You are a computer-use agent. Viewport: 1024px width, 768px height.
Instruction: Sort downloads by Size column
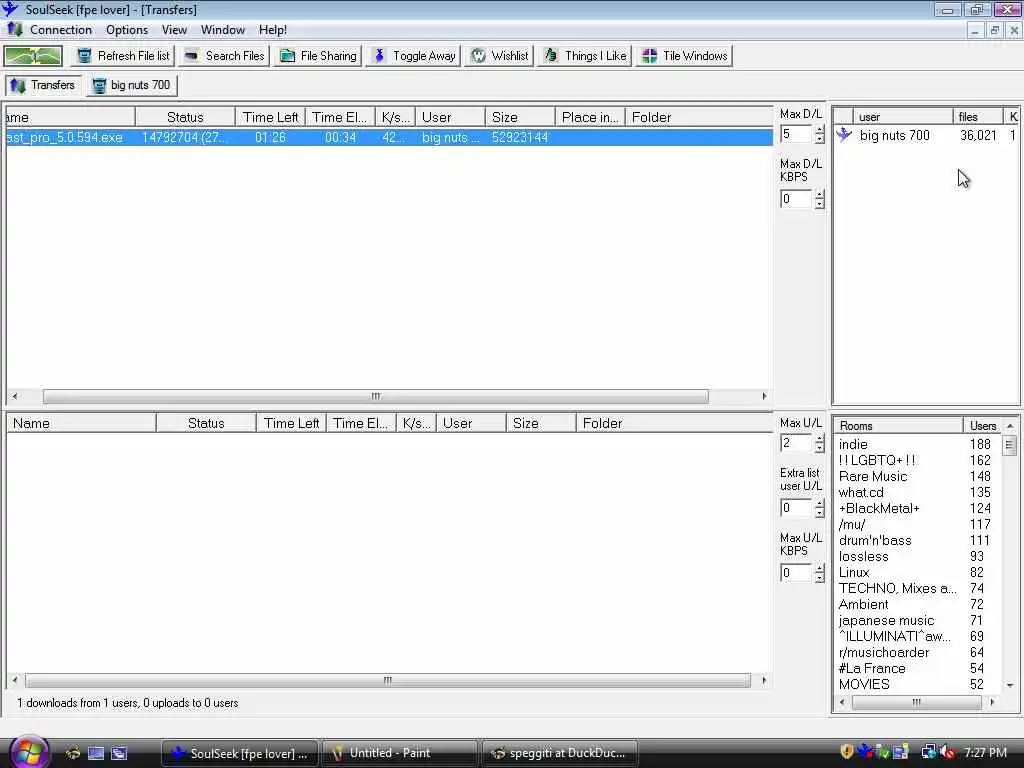(520, 117)
